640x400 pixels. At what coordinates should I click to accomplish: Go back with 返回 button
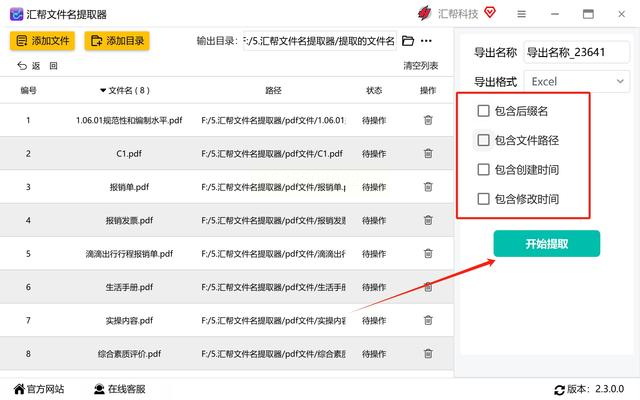(x=37, y=66)
